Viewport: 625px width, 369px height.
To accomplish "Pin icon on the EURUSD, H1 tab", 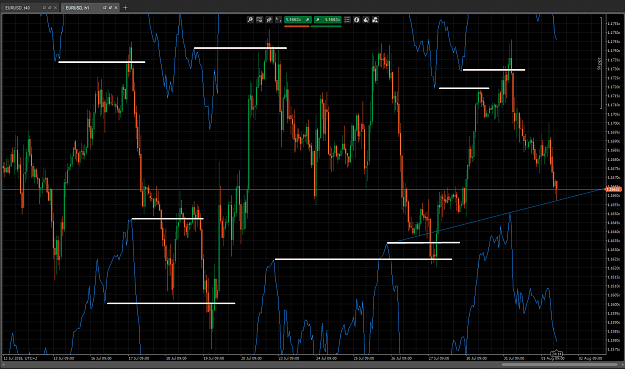I will pos(110,8).
